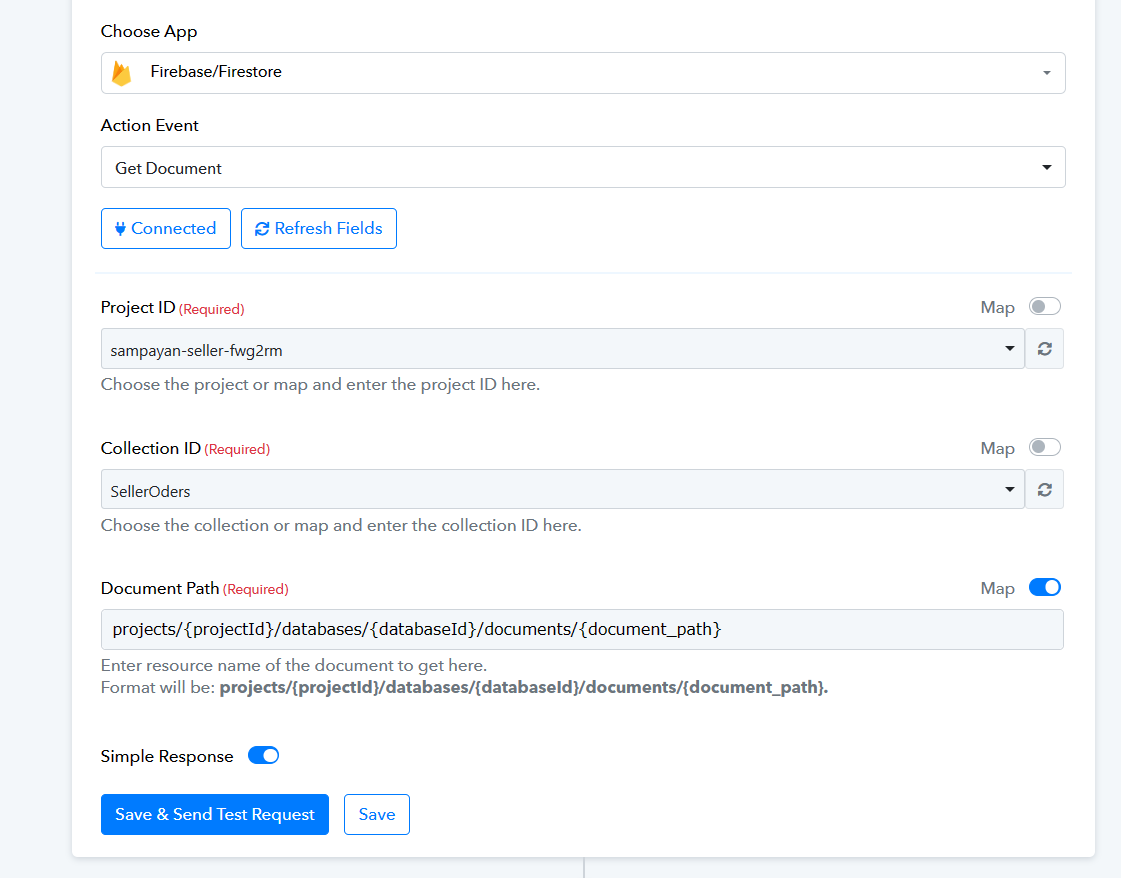Disable the Map switch for Document Path

point(1045,588)
